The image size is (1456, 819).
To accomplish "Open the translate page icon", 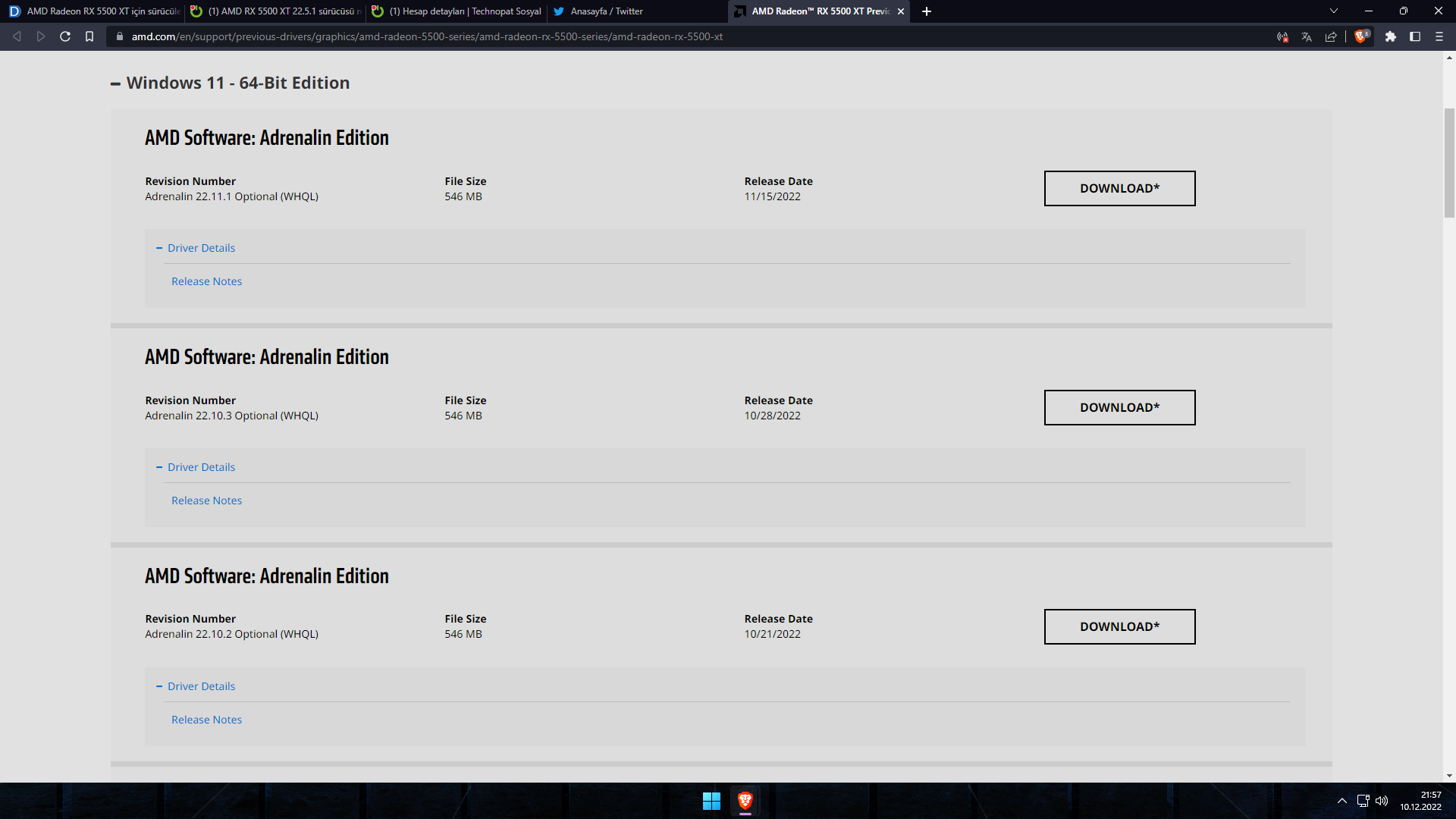I will 1307,36.
